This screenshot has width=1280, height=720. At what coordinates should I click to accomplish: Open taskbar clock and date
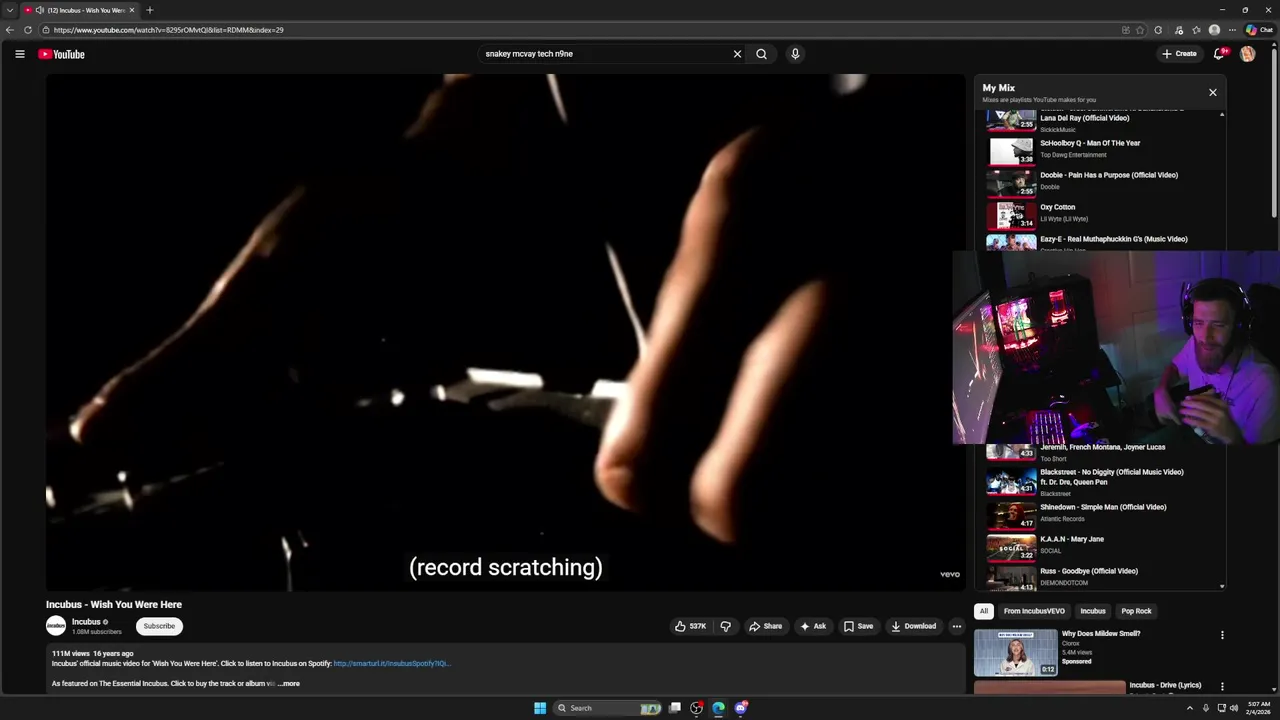tap(1257, 708)
